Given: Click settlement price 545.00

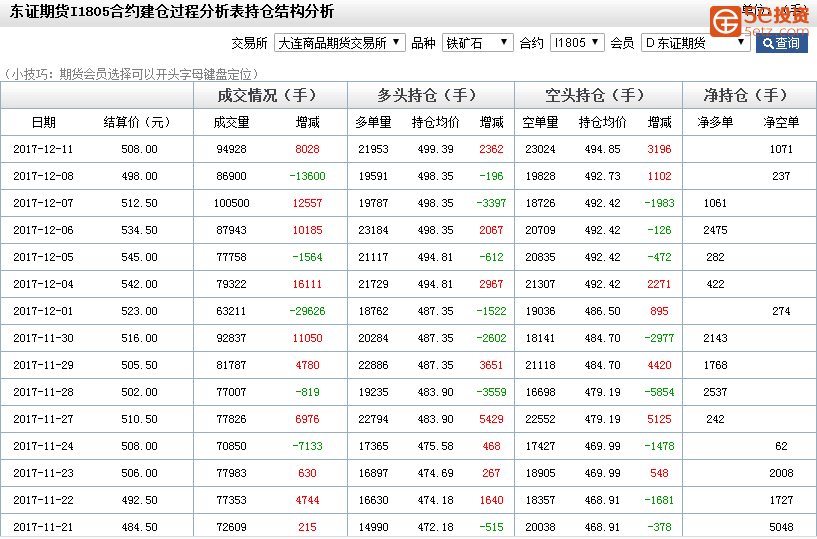Looking at the screenshot, I should click(x=139, y=258).
